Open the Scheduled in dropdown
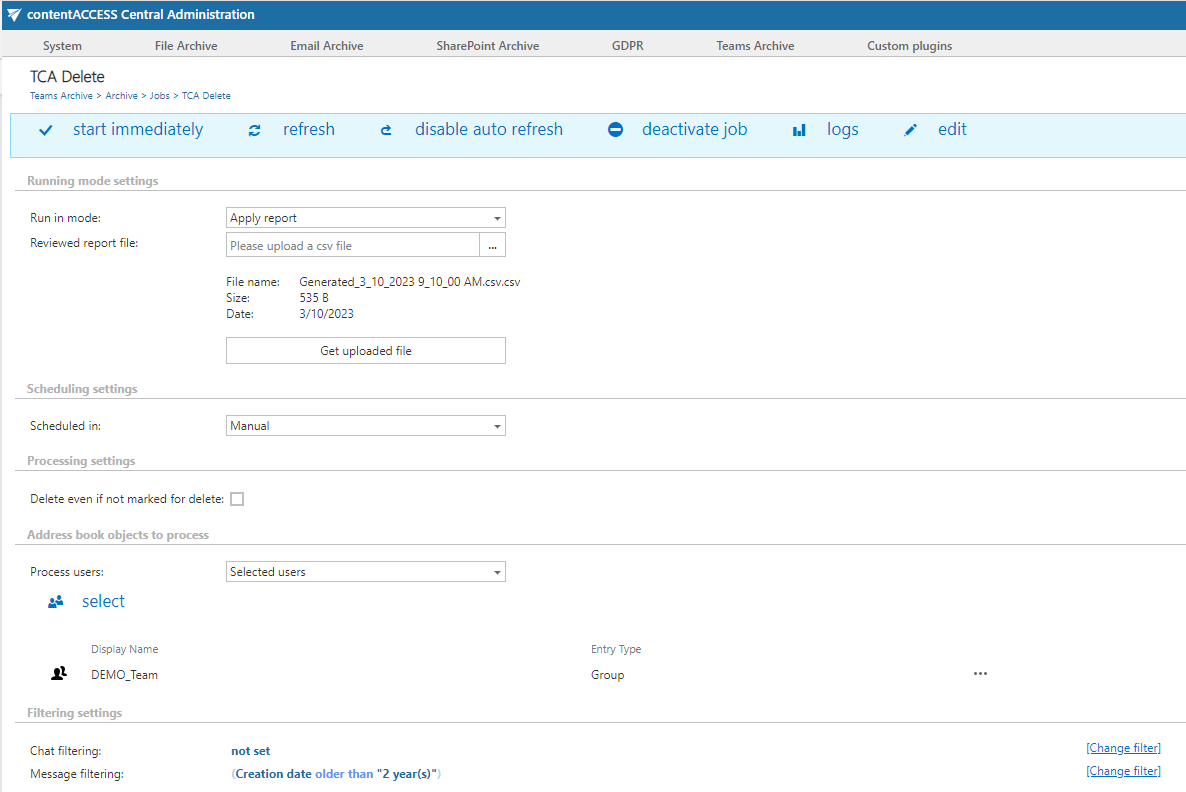 pos(366,426)
